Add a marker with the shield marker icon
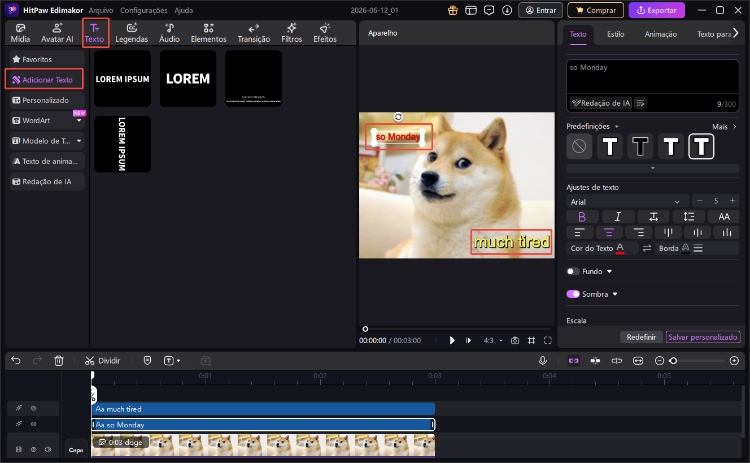This screenshot has height=463, width=750. pyautogui.click(x=147, y=361)
